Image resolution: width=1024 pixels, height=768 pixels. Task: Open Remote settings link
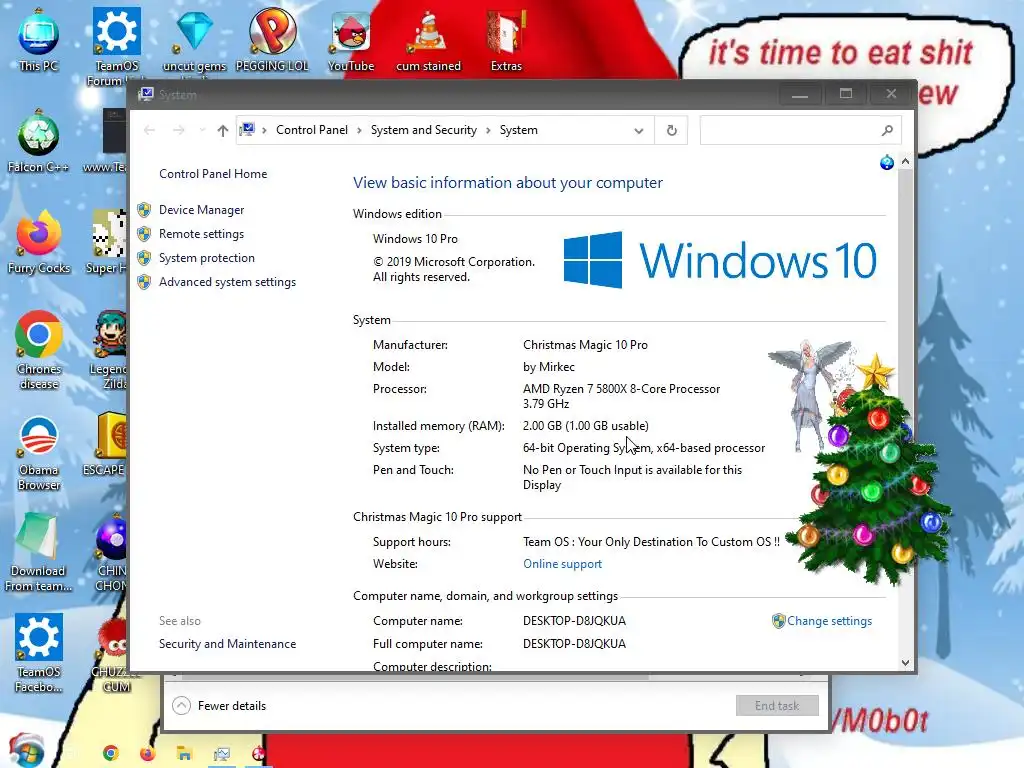click(x=201, y=234)
